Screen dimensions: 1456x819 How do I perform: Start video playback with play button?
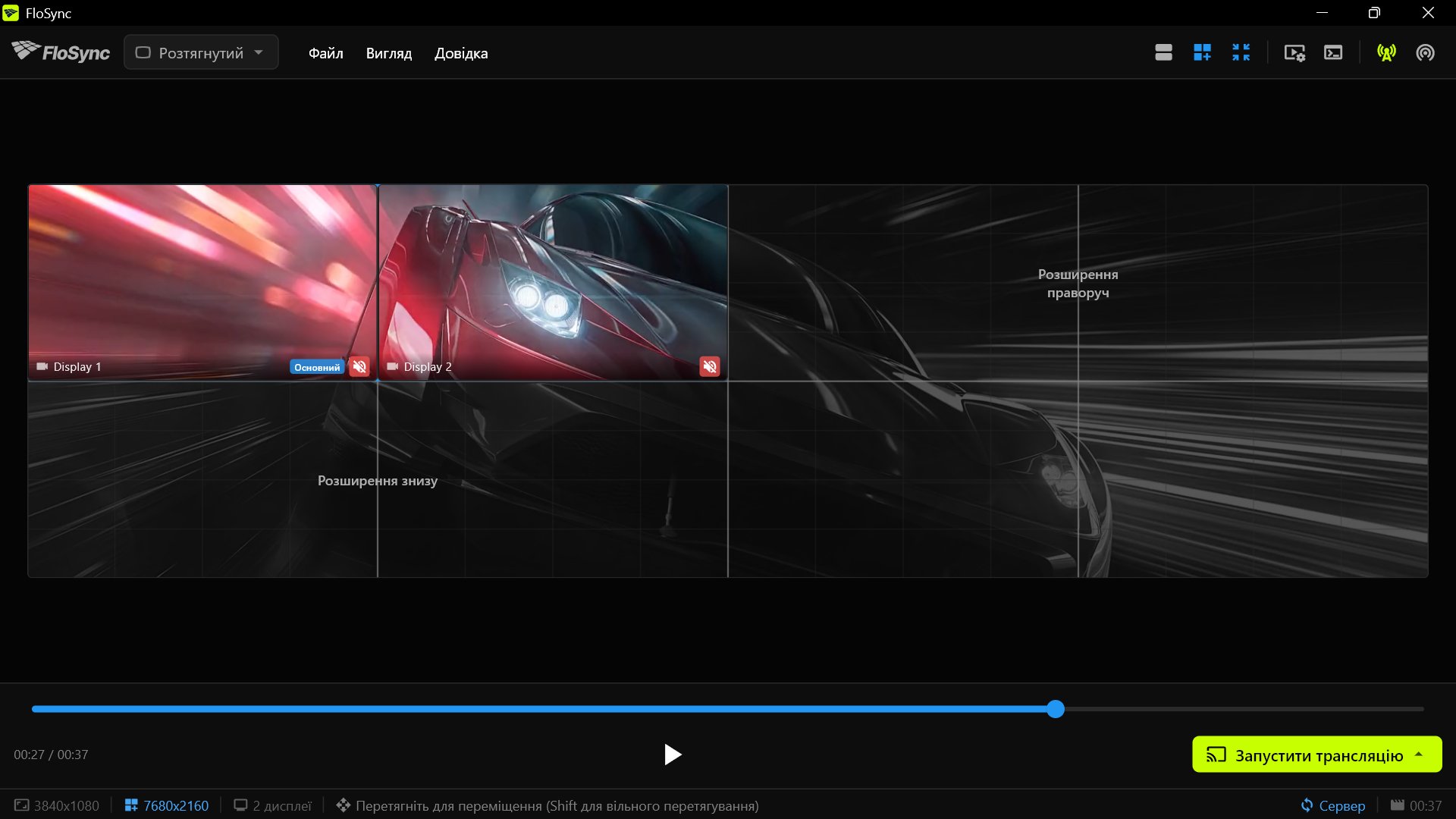[x=672, y=755]
